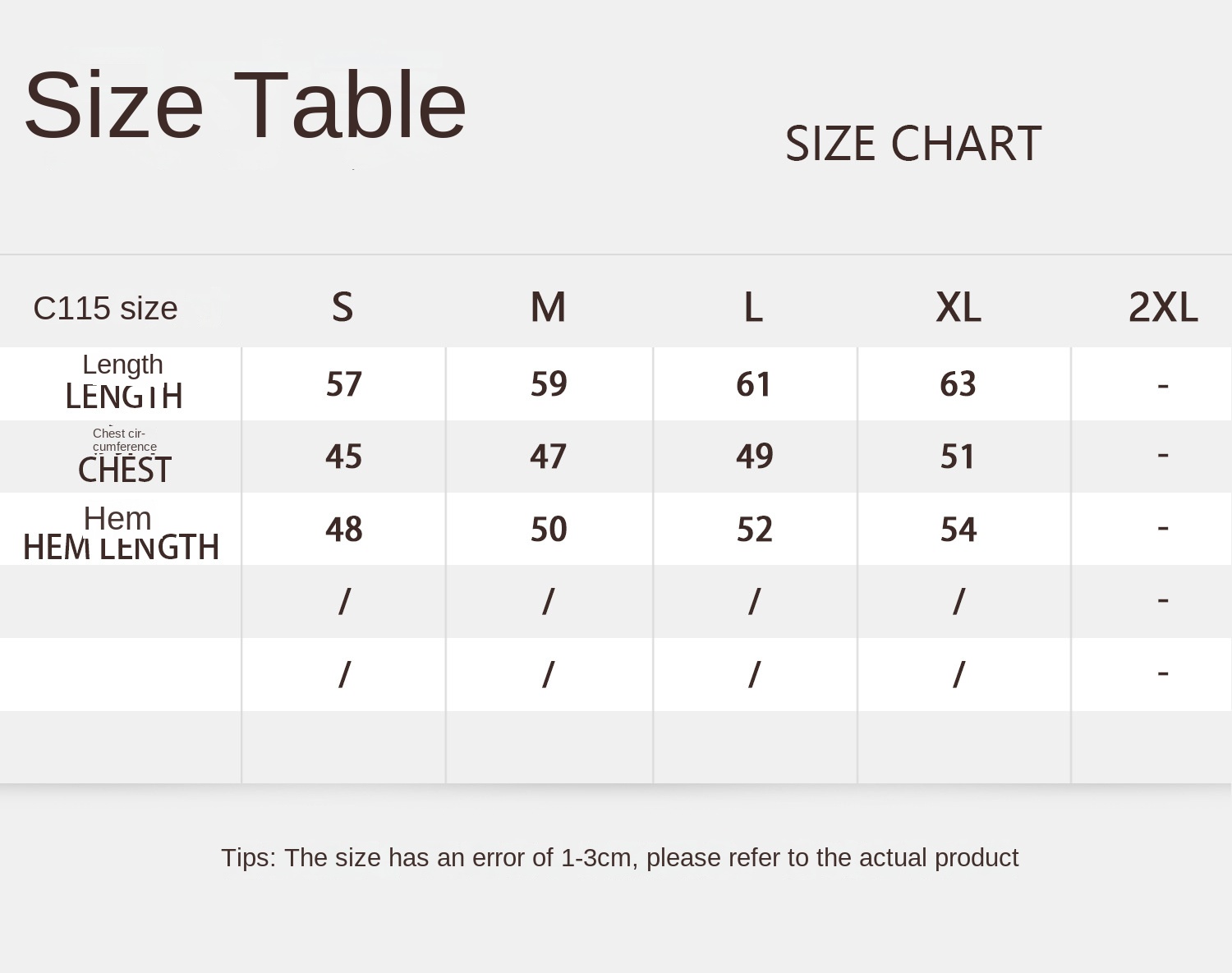Select the L size column header
Screen dimensions: 1232x973
(753, 308)
